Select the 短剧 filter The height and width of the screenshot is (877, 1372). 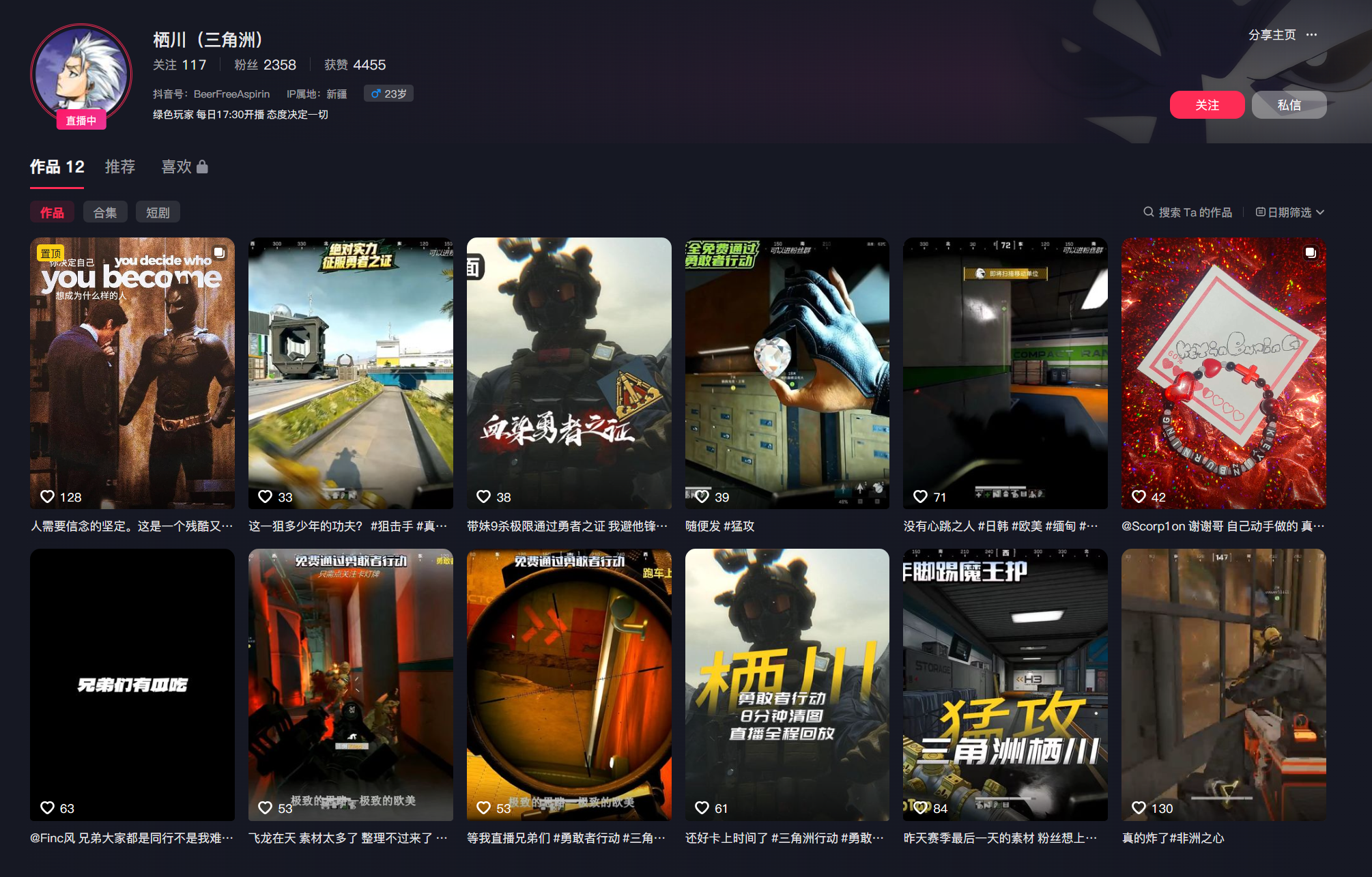click(x=158, y=212)
